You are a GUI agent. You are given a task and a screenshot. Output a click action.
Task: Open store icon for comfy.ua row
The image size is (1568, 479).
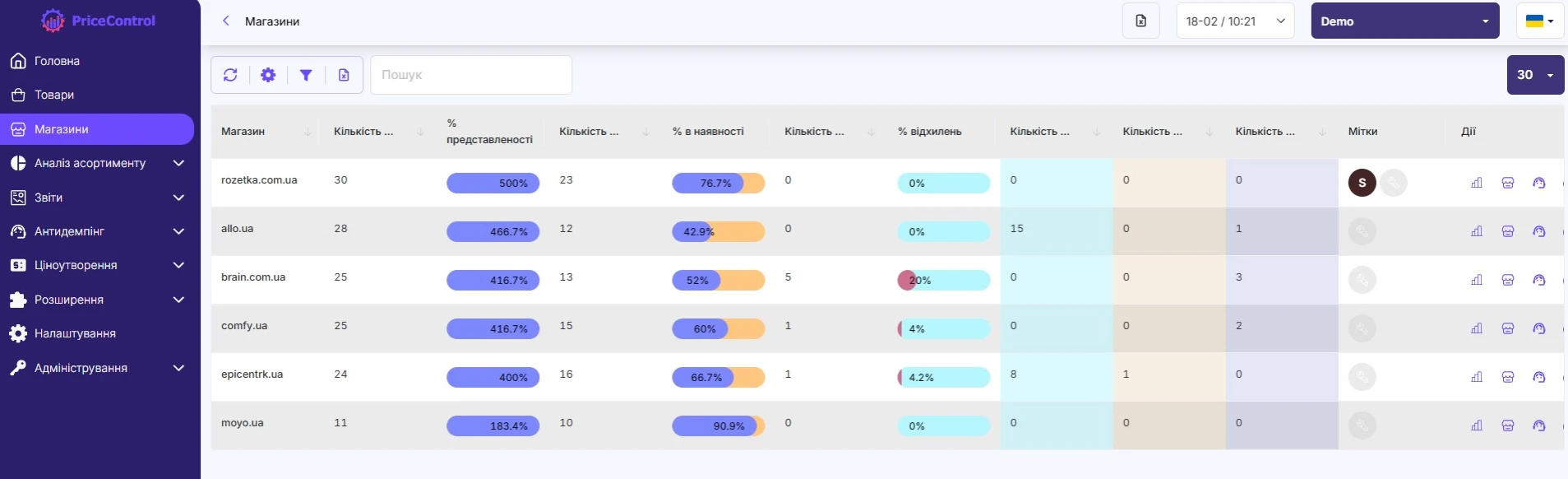pyautogui.click(x=1508, y=328)
